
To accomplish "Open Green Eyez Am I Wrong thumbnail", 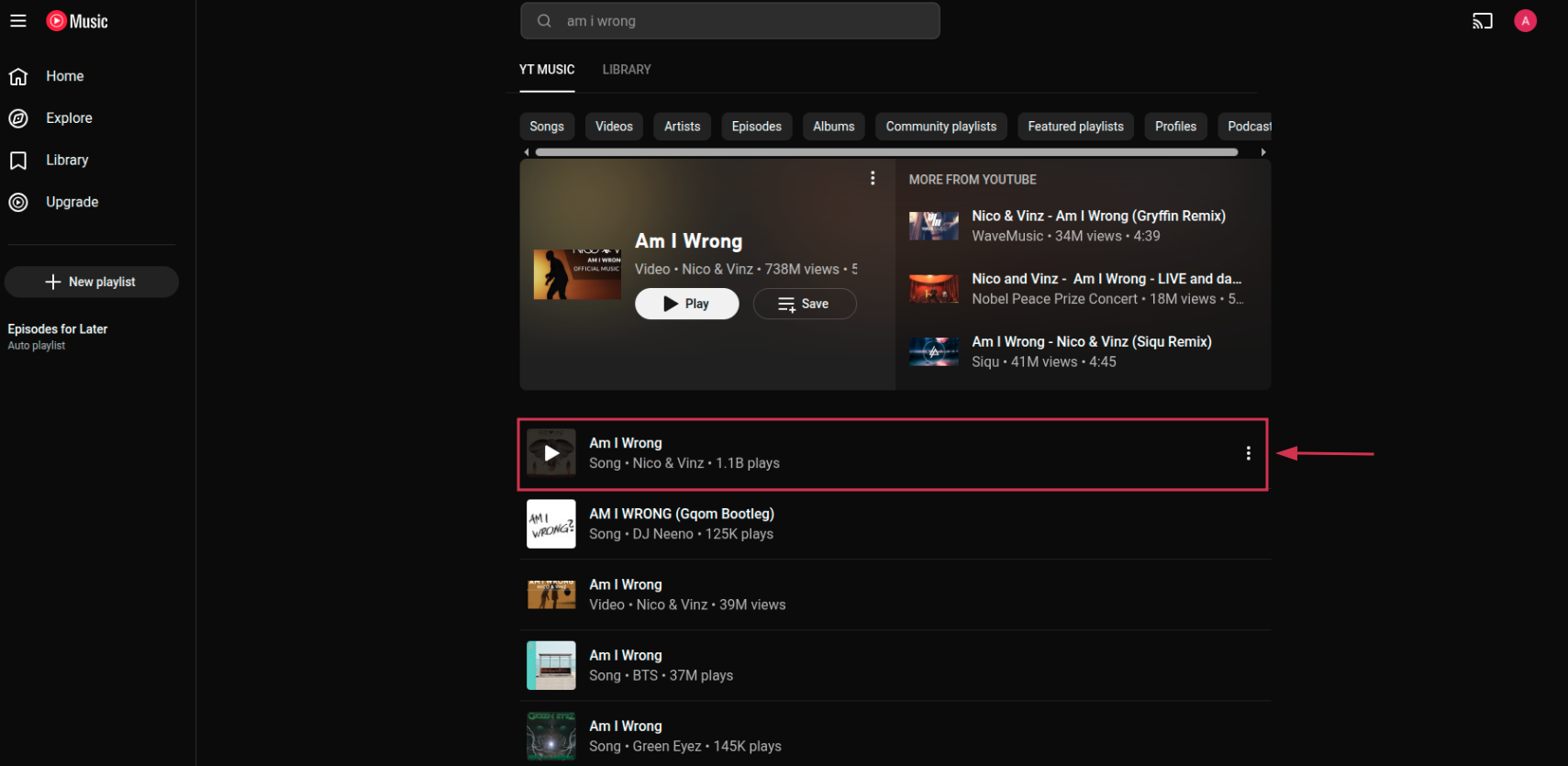I will (551, 736).
